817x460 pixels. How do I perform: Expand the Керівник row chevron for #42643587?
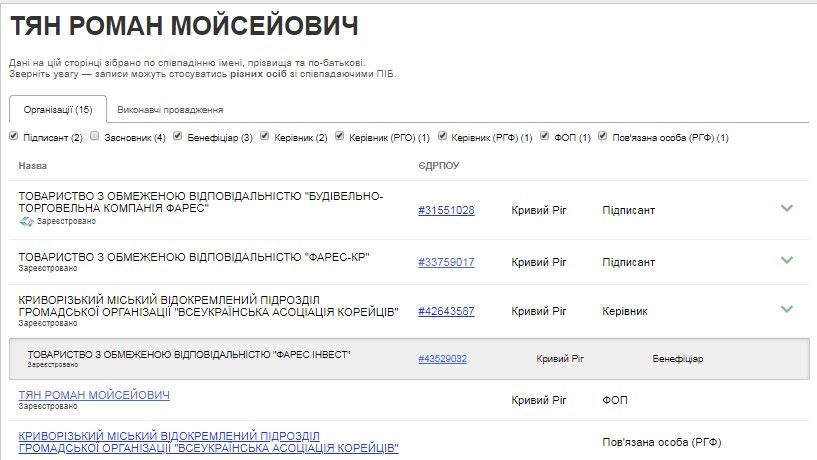tap(787, 310)
